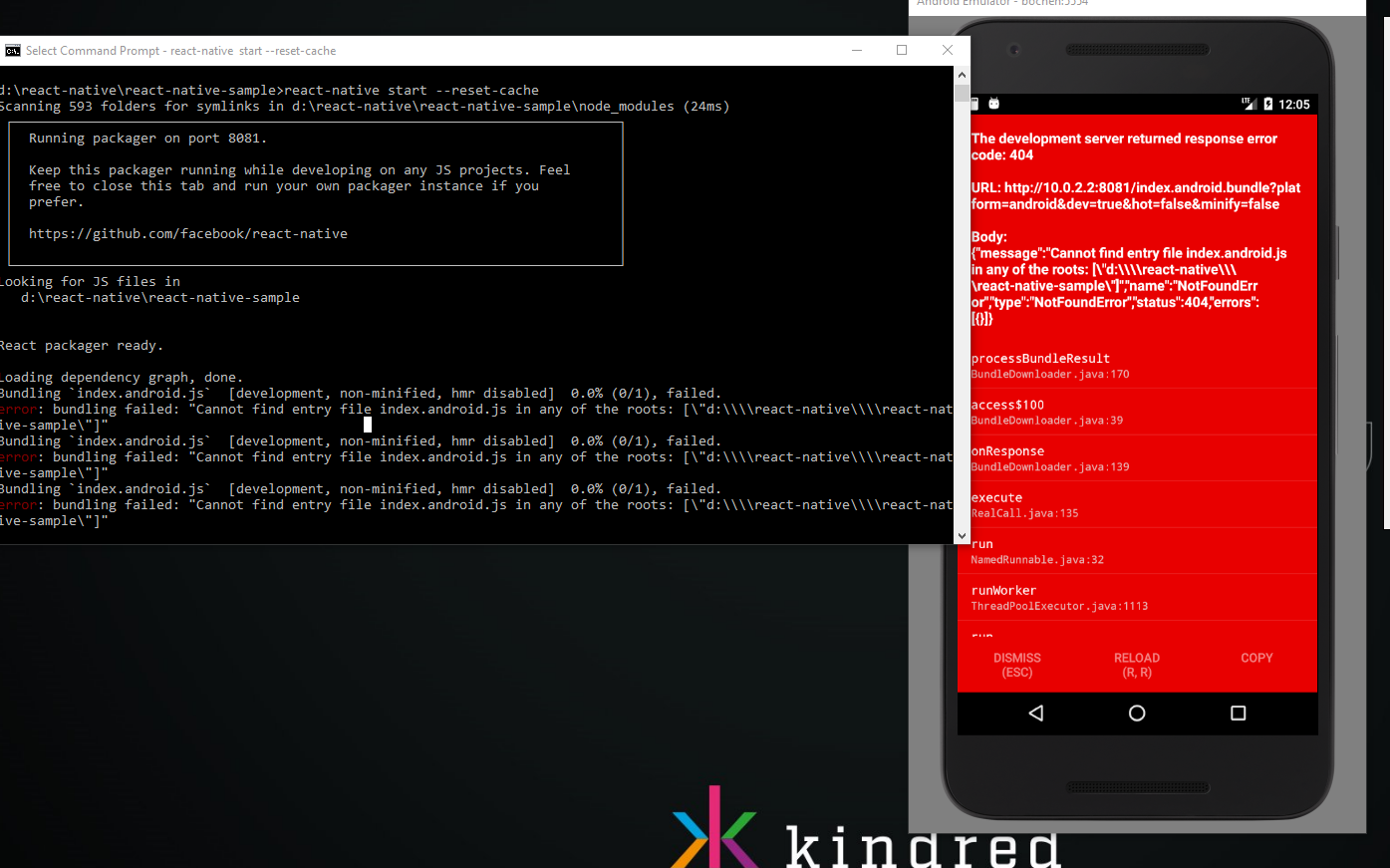Click COPY to copy the error details
This screenshot has height=868, width=1390.
click(1256, 658)
